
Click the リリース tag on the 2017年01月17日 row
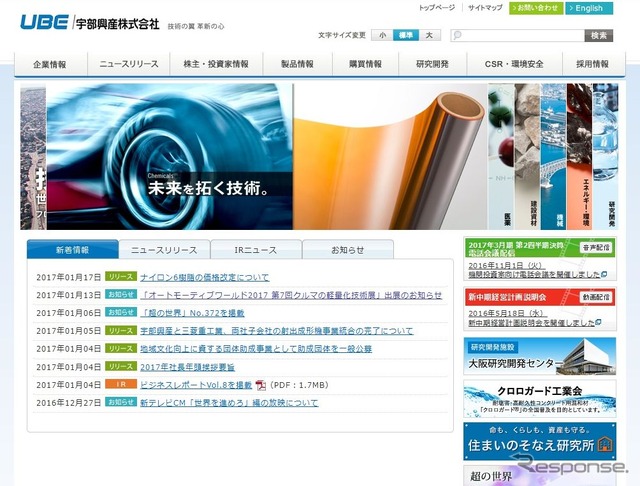point(121,277)
